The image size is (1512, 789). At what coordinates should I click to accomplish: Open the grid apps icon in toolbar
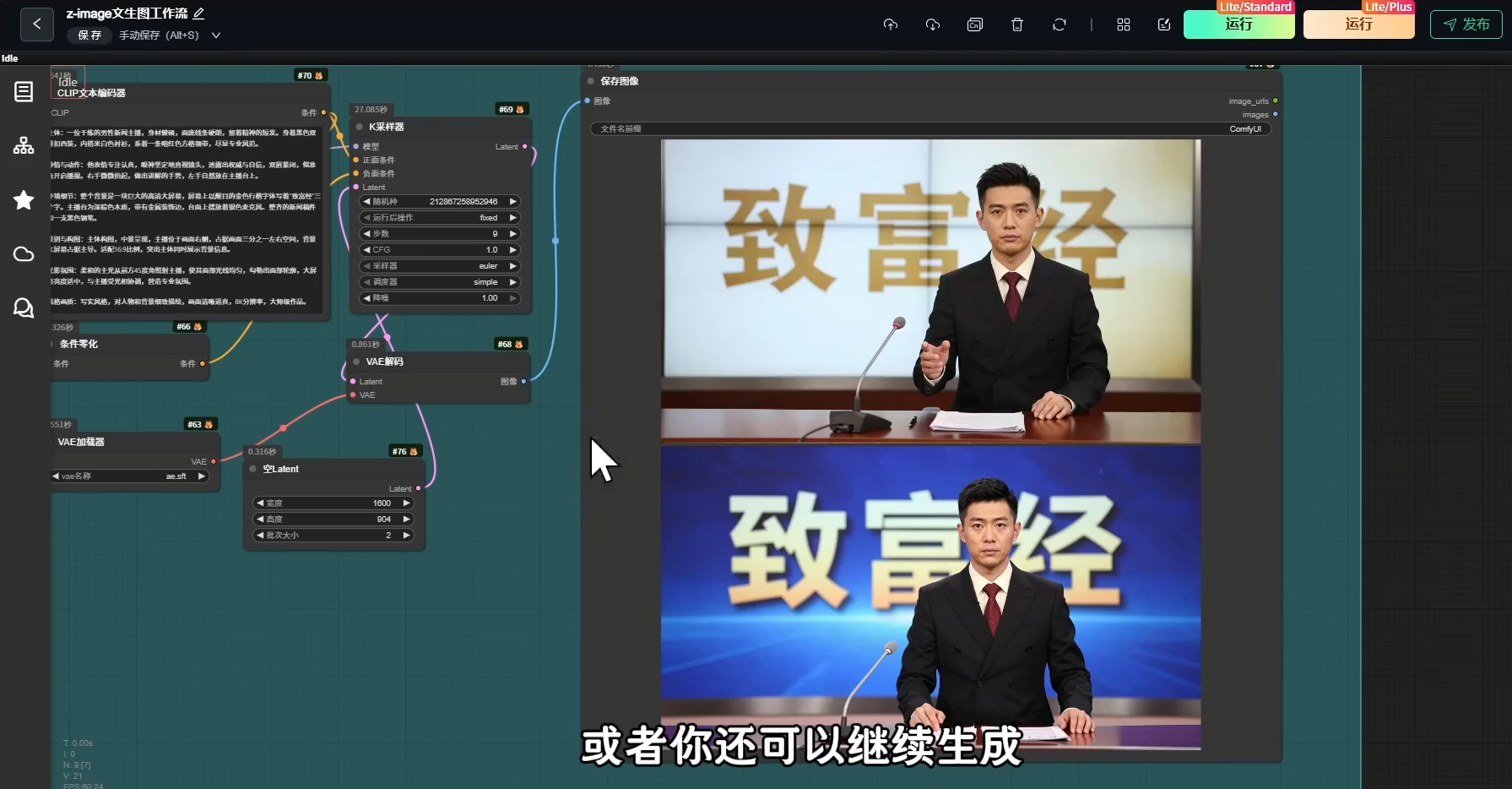1124,24
